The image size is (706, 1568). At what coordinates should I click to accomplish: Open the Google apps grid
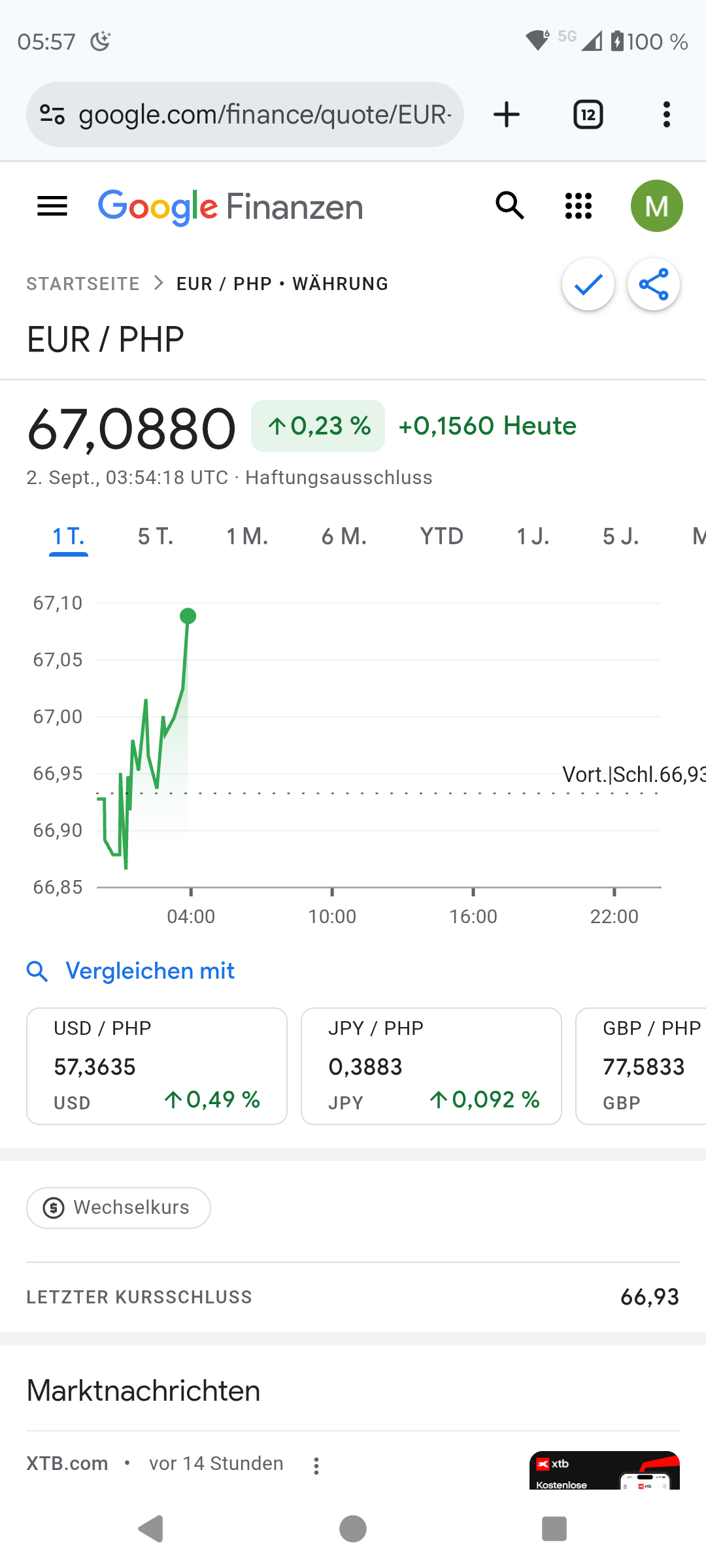tap(579, 206)
